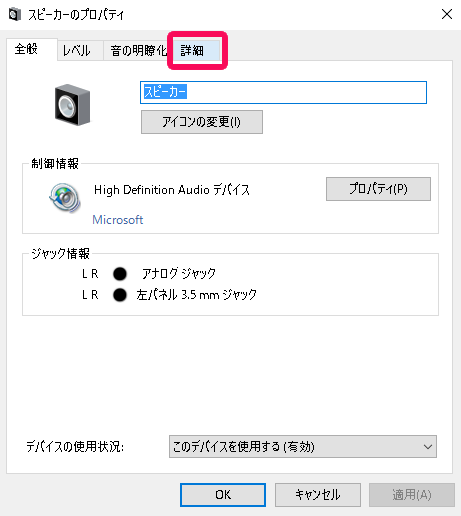Image resolution: width=461 pixels, height=516 pixels.
Task: Click the アナログ ジャック label
Action: [179, 274]
